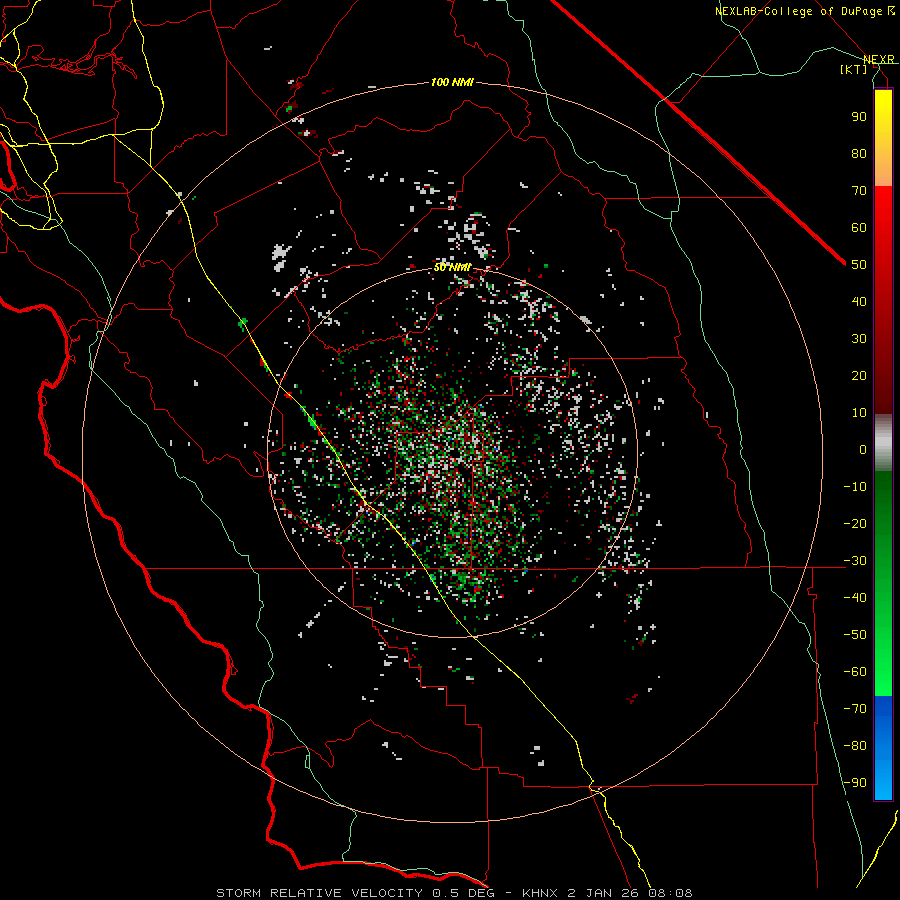The image size is (900, 900).
Task: Click the -80 value on velocity scale
Action: (855, 746)
